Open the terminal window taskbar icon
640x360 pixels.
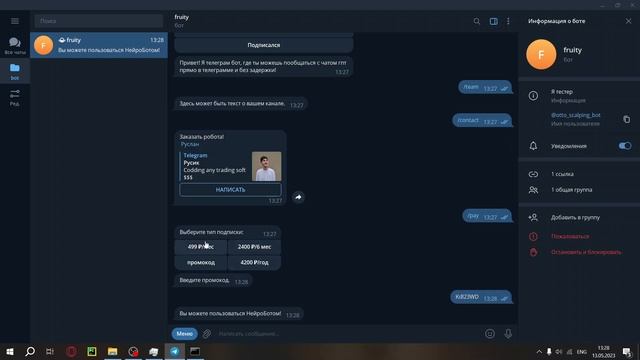point(195,351)
